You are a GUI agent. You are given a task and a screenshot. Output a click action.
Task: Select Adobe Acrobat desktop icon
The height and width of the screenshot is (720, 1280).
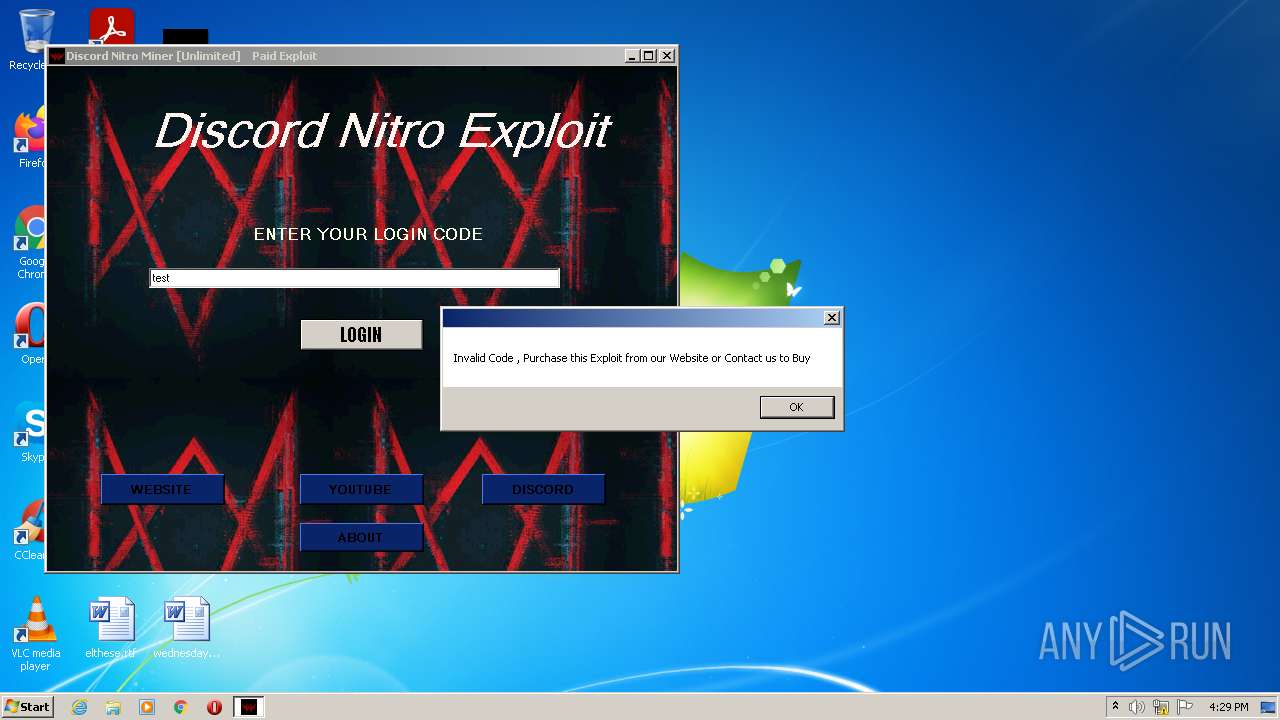point(111,27)
